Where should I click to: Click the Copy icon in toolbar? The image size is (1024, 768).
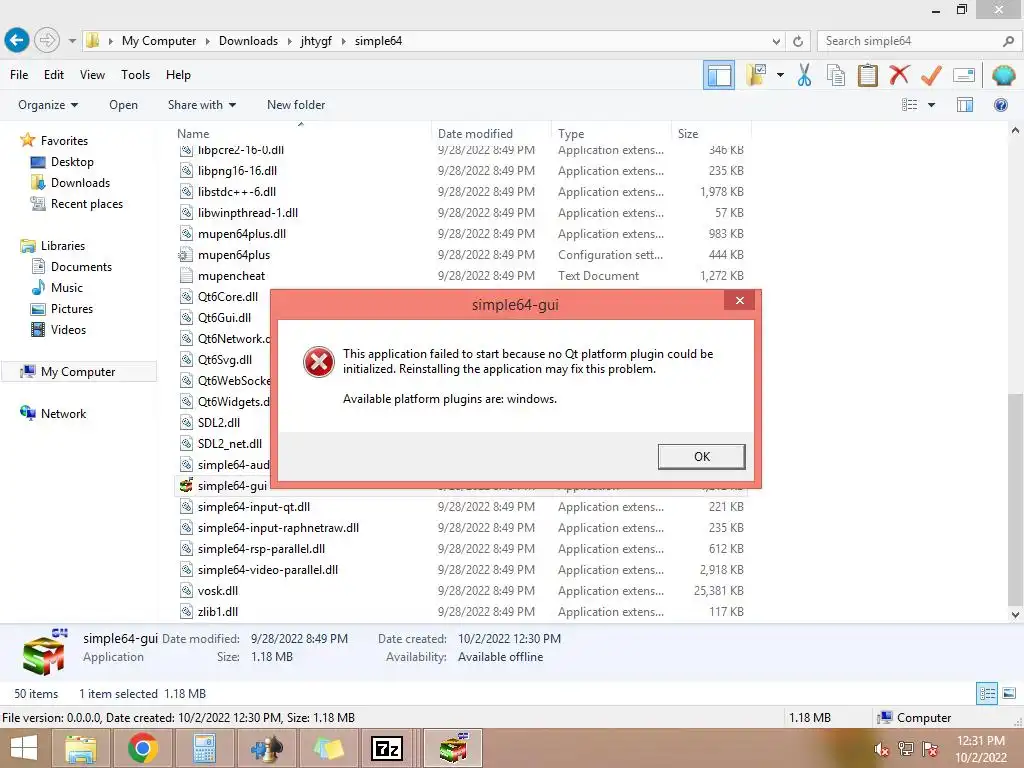coord(836,75)
